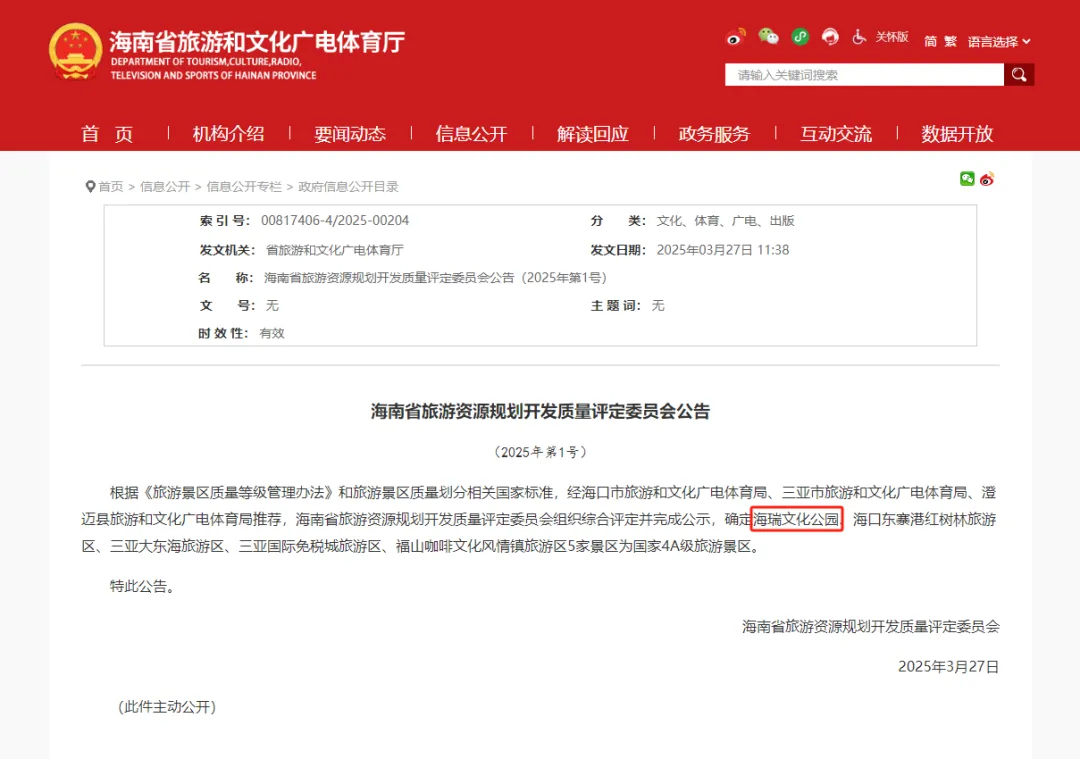Click the 首页 breadcrumb link

(x=111, y=187)
